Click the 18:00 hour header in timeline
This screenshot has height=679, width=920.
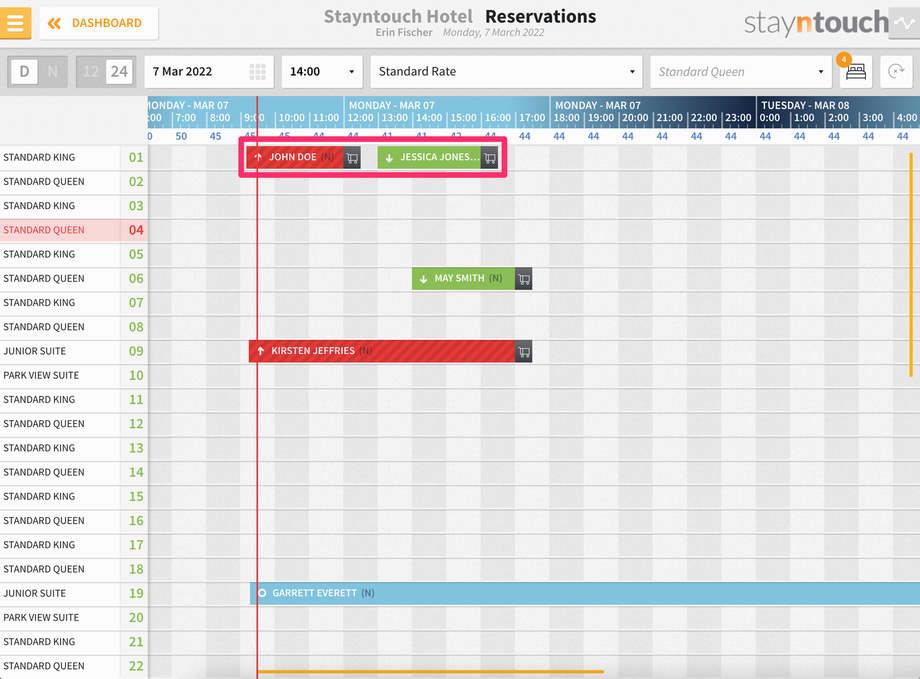[567, 118]
